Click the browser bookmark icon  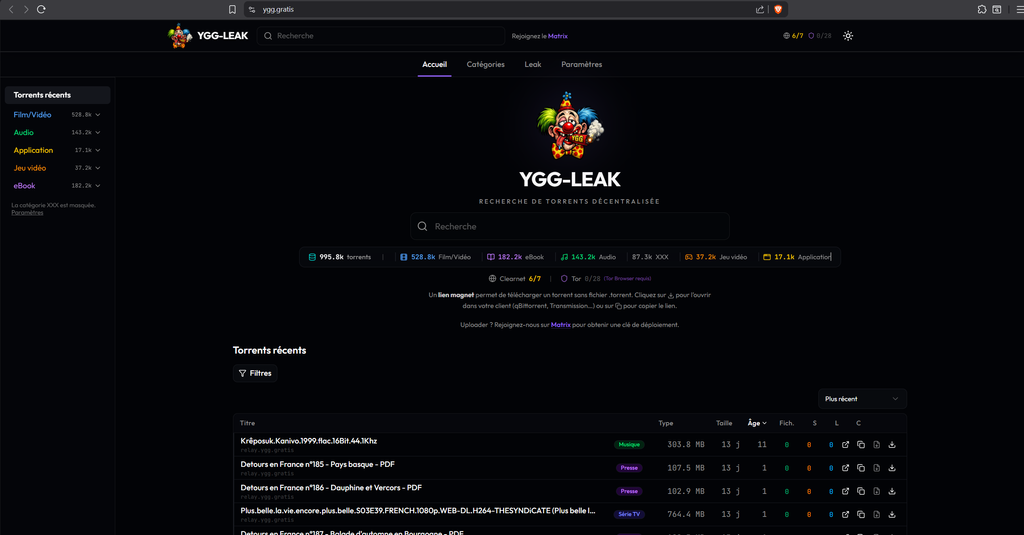232,9
